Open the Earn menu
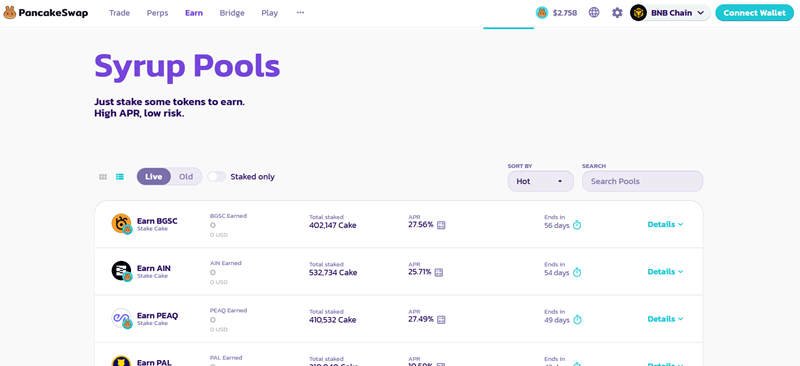This screenshot has width=800, height=366. coord(194,13)
